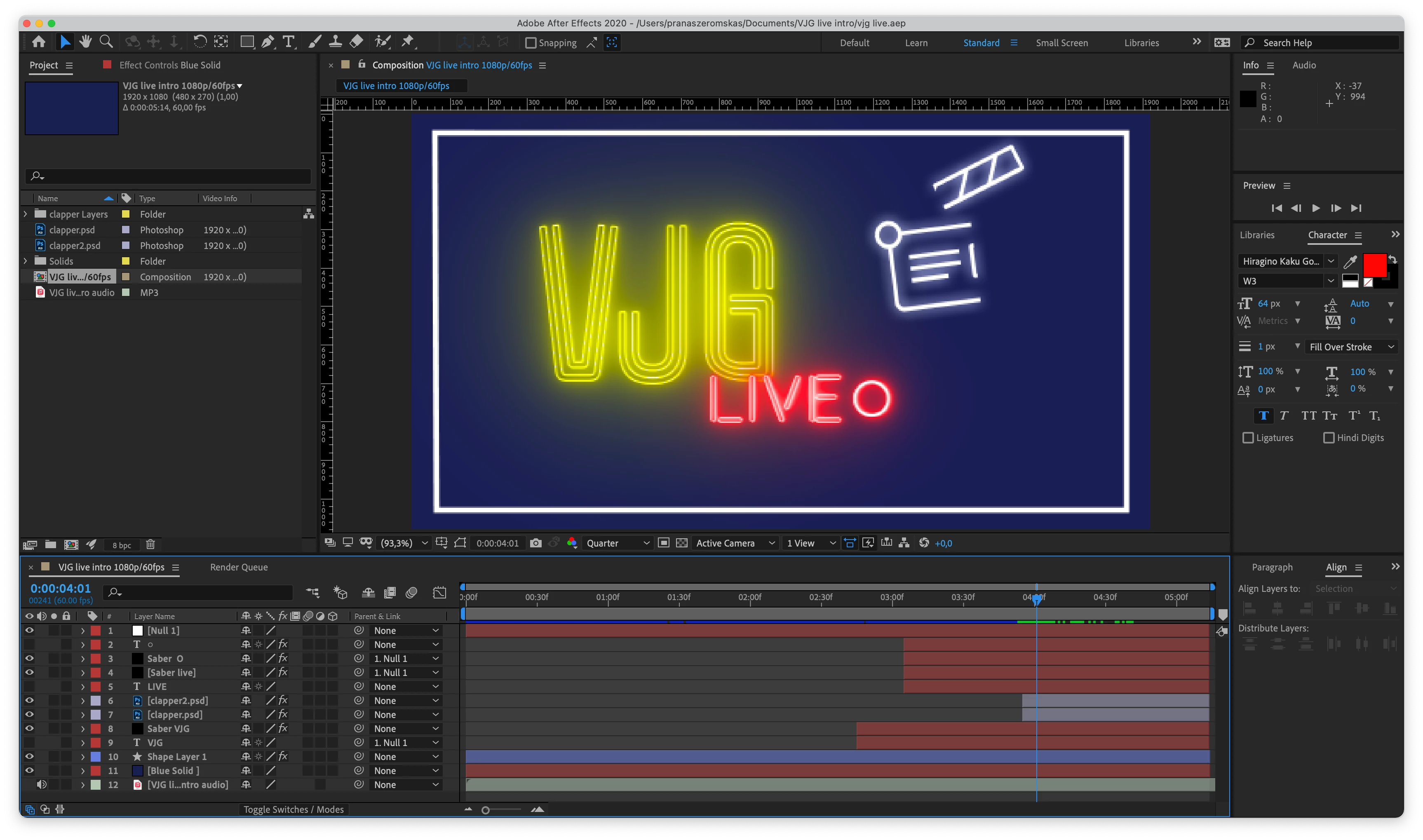Image resolution: width=1423 pixels, height=840 pixels.
Task: Open the Active Camera dropdown
Action: point(735,543)
